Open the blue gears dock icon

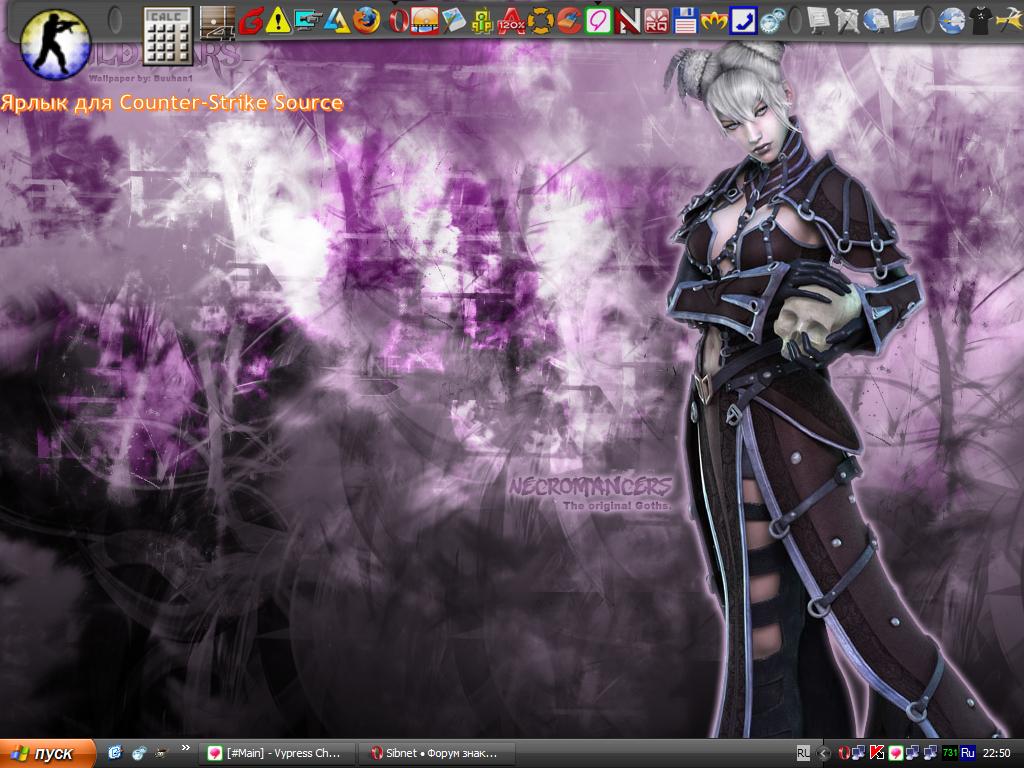(772, 21)
